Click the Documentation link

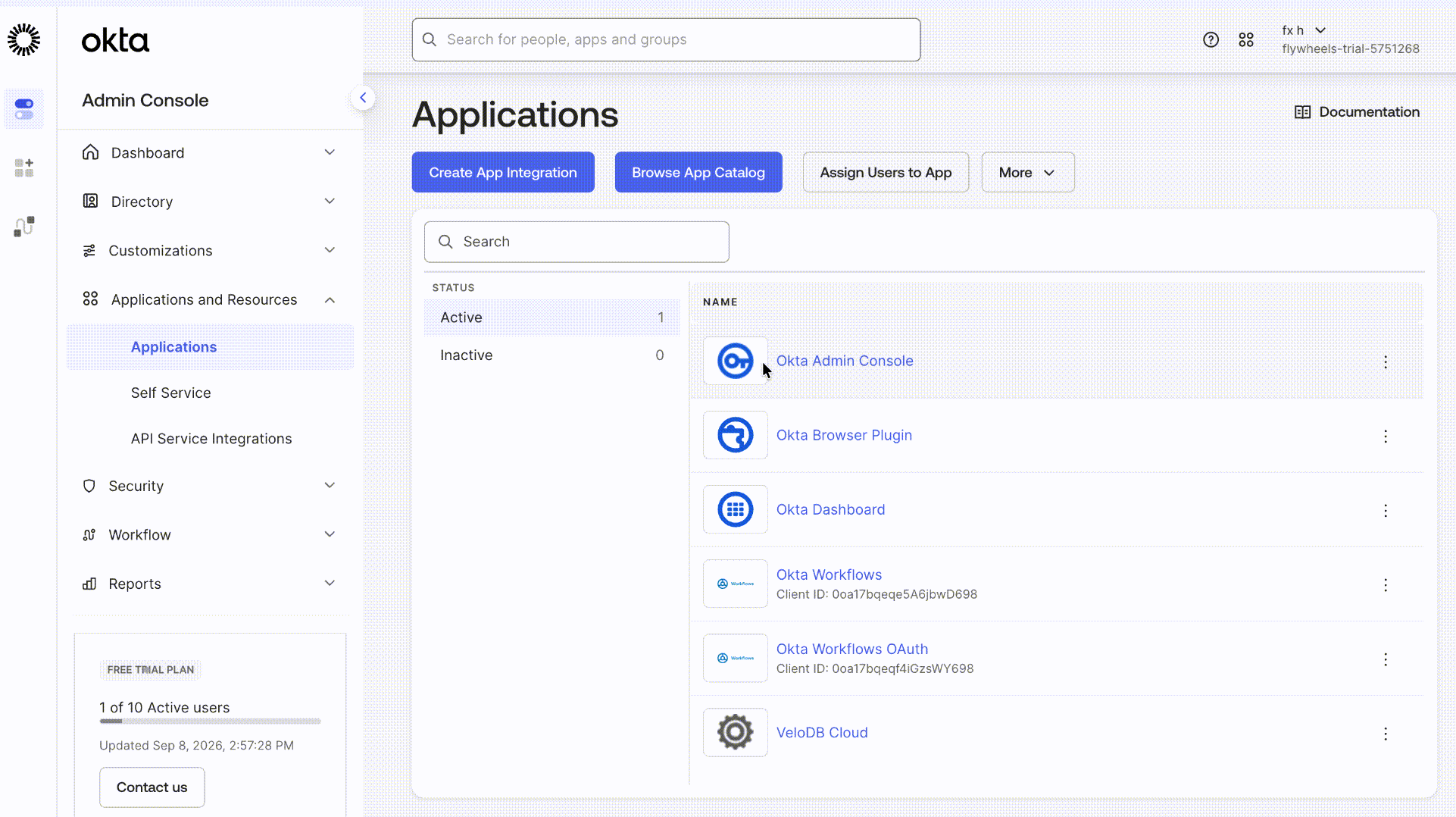[x=1369, y=112]
